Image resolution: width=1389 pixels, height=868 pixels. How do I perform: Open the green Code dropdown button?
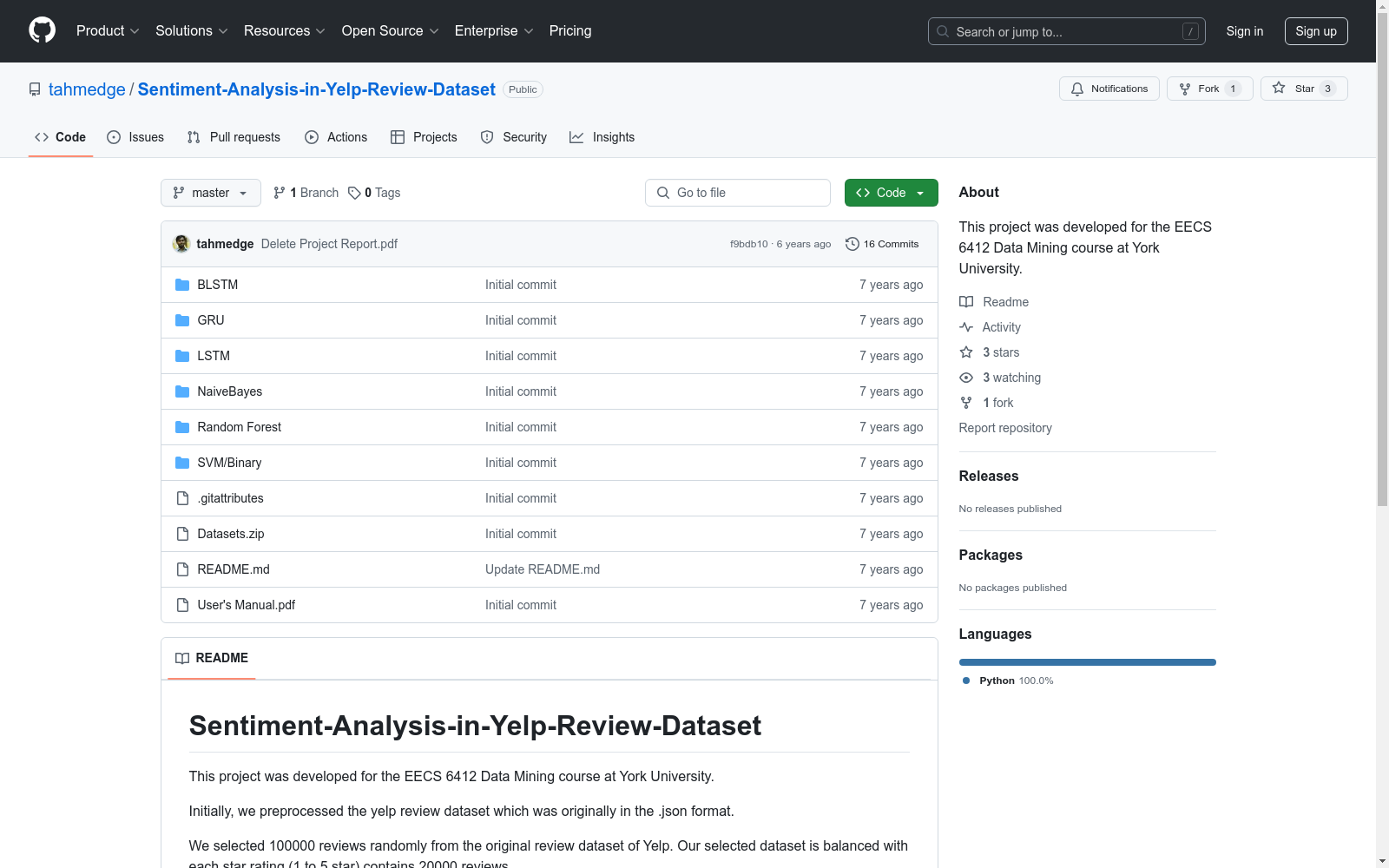pyautogui.click(x=891, y=193)
